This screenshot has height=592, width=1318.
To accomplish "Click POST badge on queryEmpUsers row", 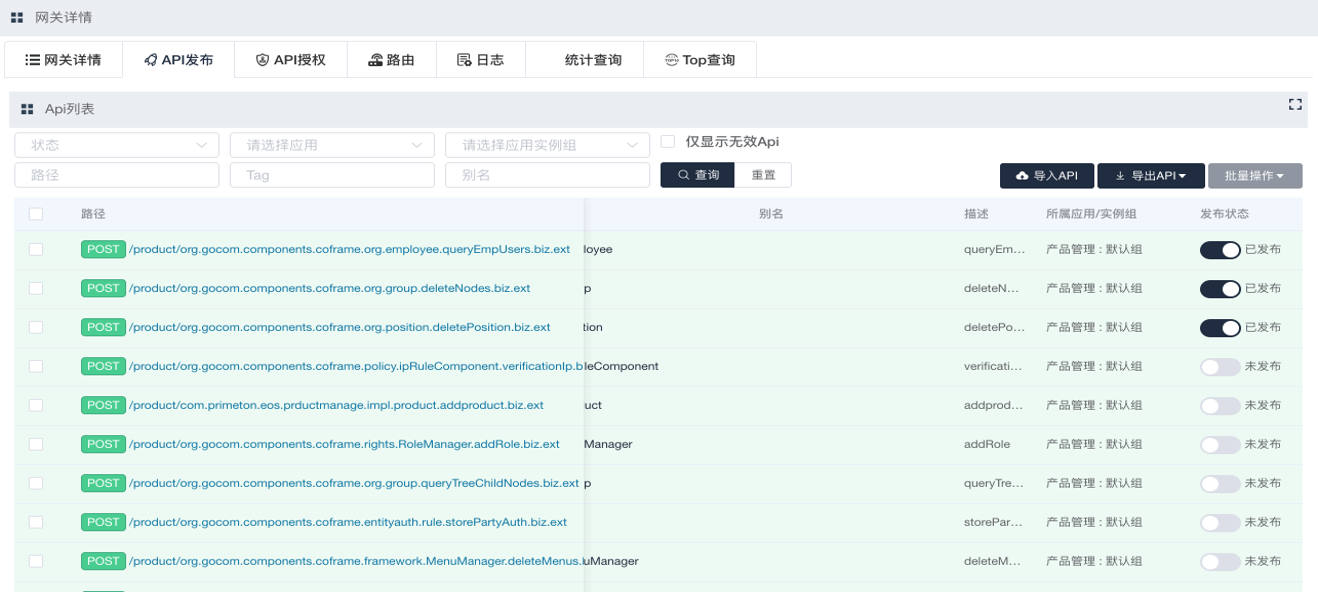I will 103,249.
